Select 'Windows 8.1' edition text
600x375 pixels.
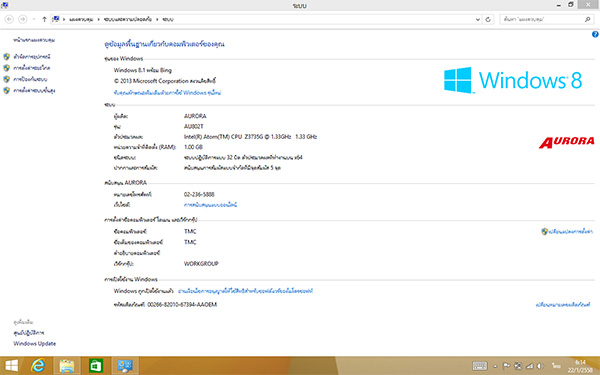[x=129, y=70]
